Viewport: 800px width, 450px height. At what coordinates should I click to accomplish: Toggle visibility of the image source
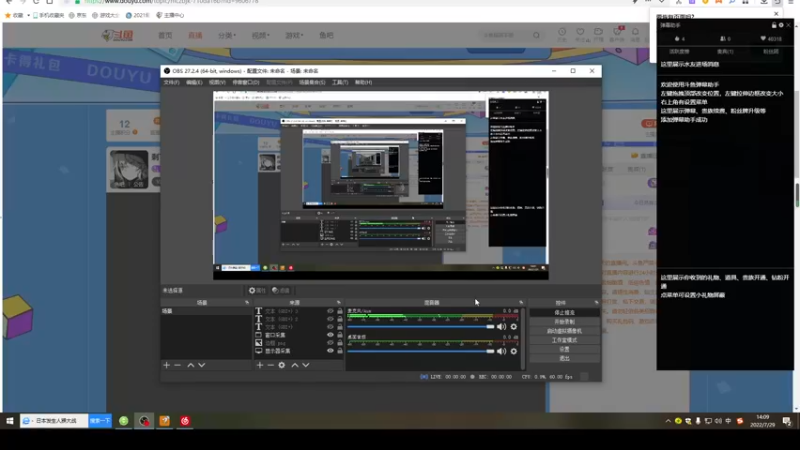330,343
